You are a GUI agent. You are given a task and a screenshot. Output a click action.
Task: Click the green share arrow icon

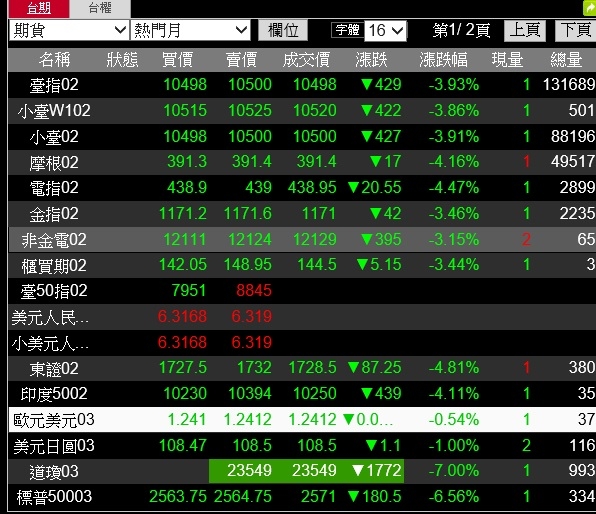(590, 8)
